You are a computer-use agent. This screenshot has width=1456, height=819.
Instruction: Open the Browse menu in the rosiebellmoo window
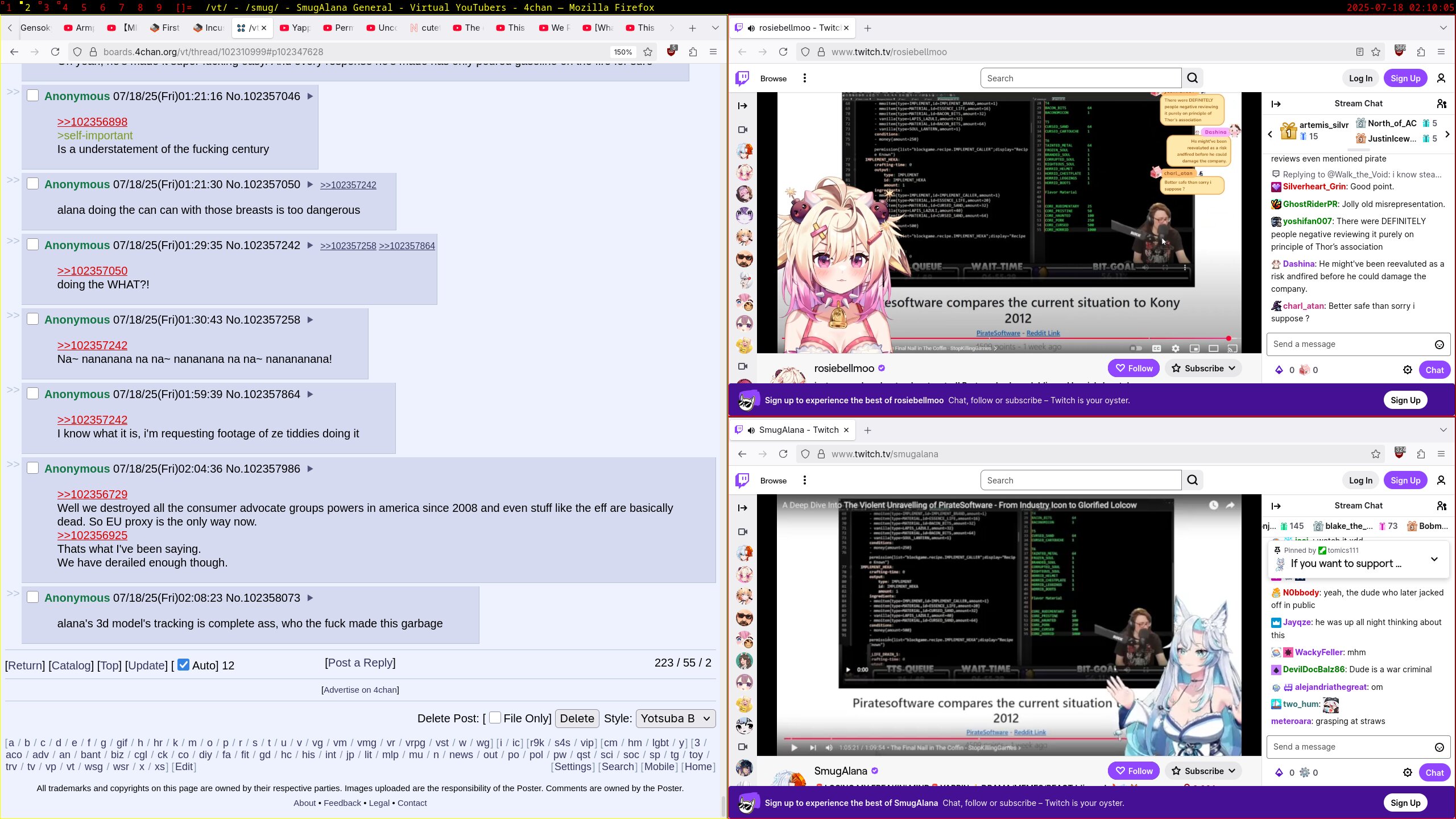773,78
